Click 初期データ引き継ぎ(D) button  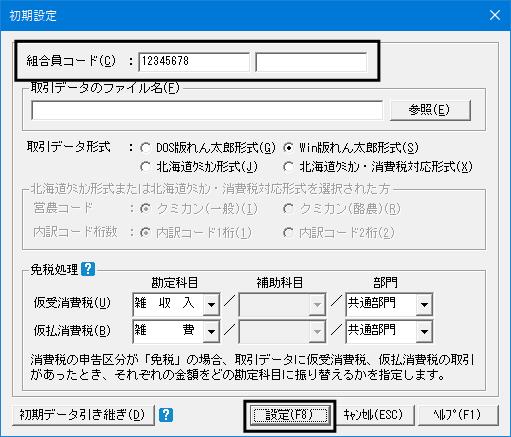(x=83, y=415)
